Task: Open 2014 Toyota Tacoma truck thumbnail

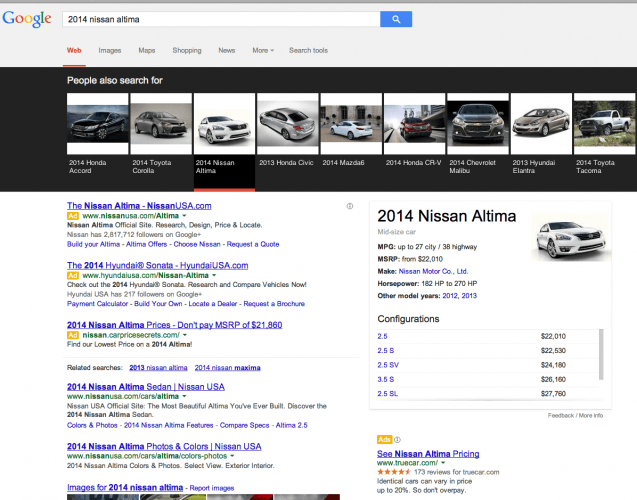Action: point(604,123)
